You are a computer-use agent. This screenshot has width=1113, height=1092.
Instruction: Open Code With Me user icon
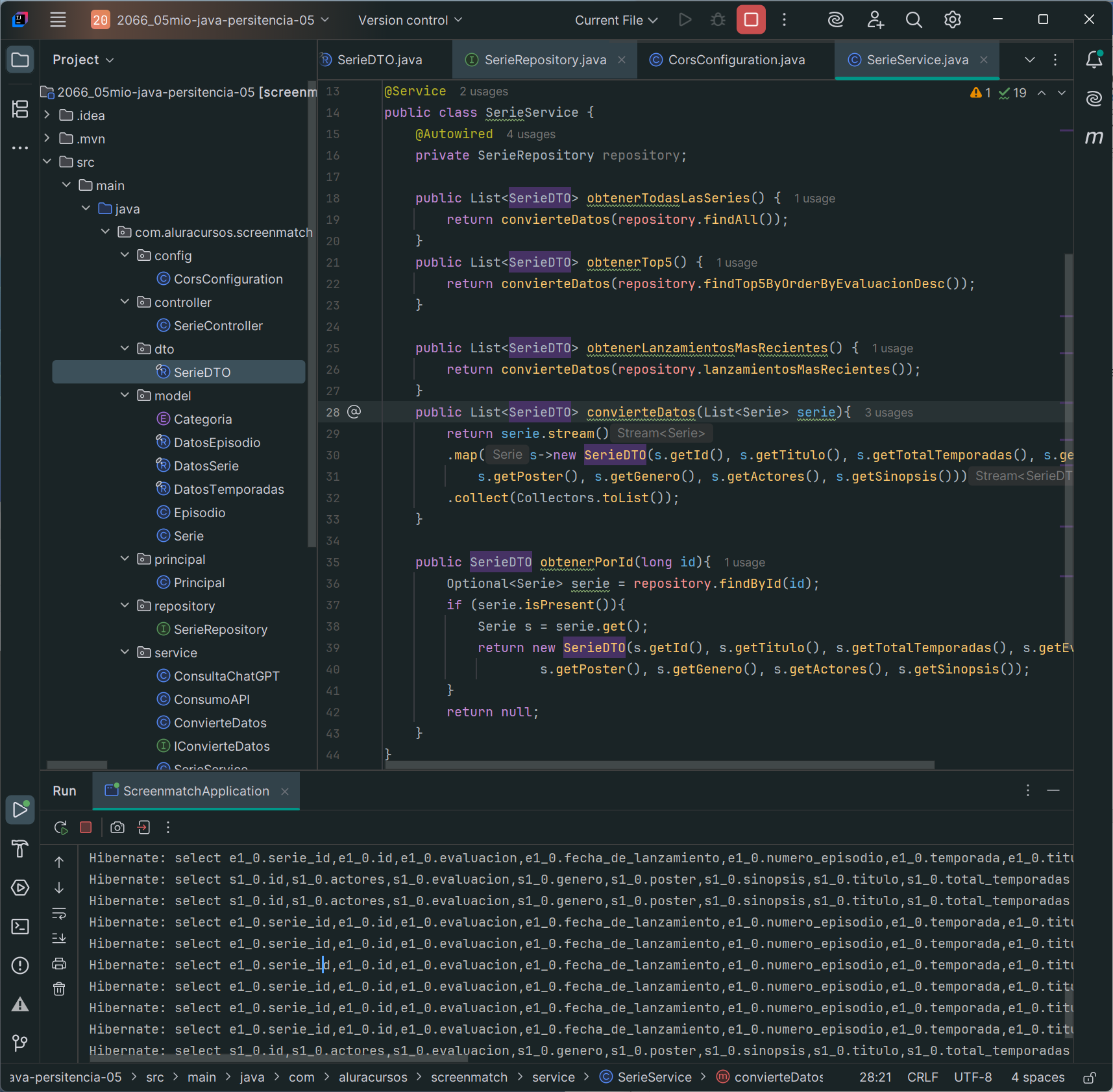click(x=875, y=19)
